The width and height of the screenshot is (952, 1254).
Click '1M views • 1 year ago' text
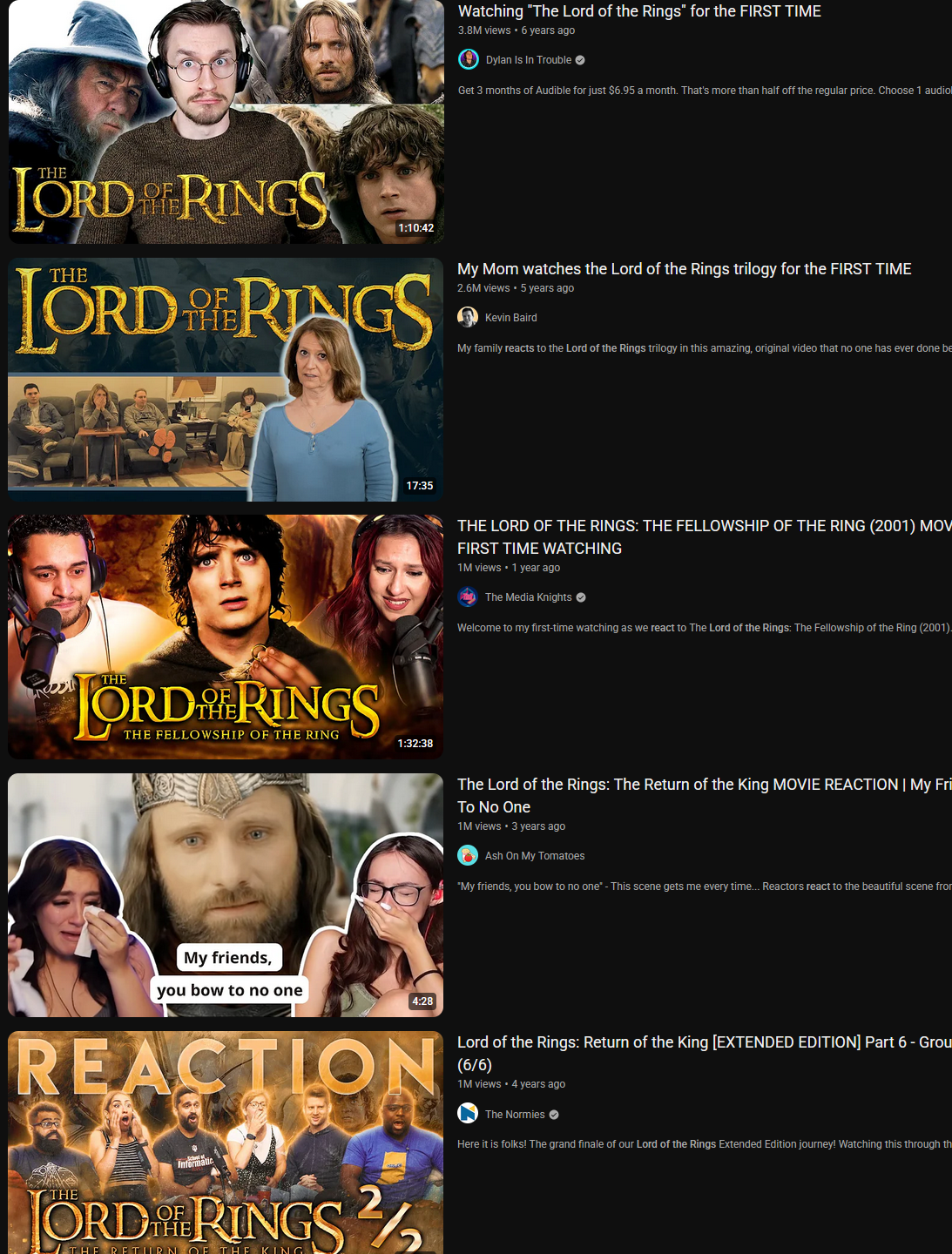509,568
